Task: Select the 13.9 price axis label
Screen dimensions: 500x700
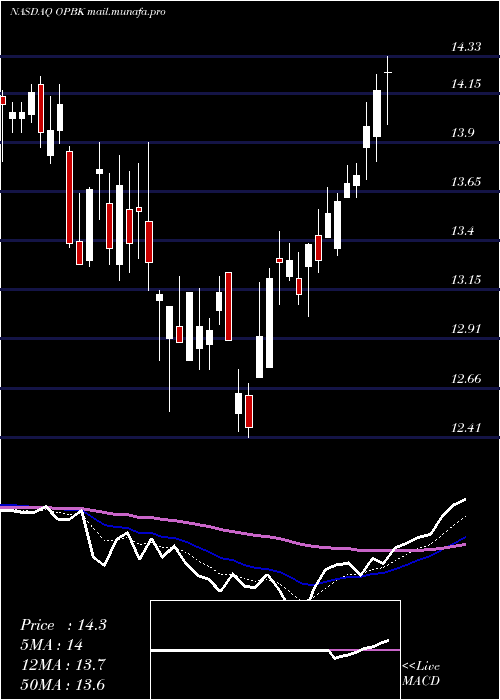Action: tap(462, 133)
